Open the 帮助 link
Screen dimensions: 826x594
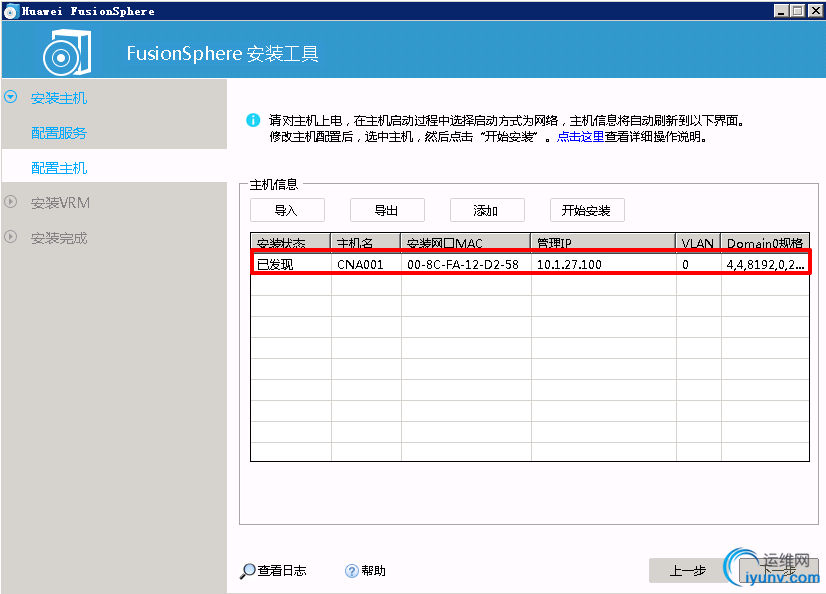[x=373, y=571]
